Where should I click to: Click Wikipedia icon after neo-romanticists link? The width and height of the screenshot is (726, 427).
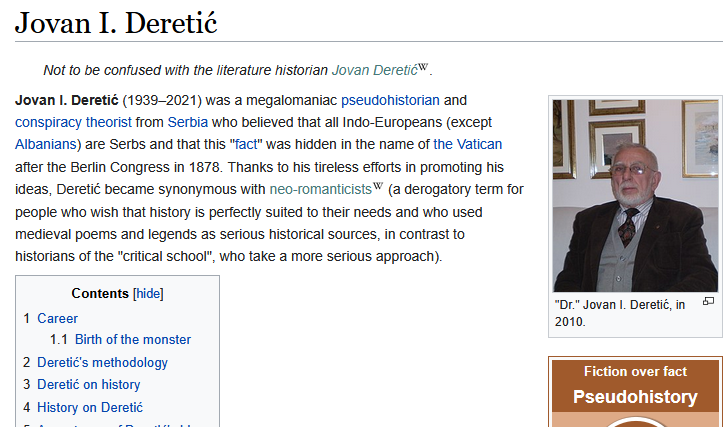pyautogui.click(x=378, y=186)
